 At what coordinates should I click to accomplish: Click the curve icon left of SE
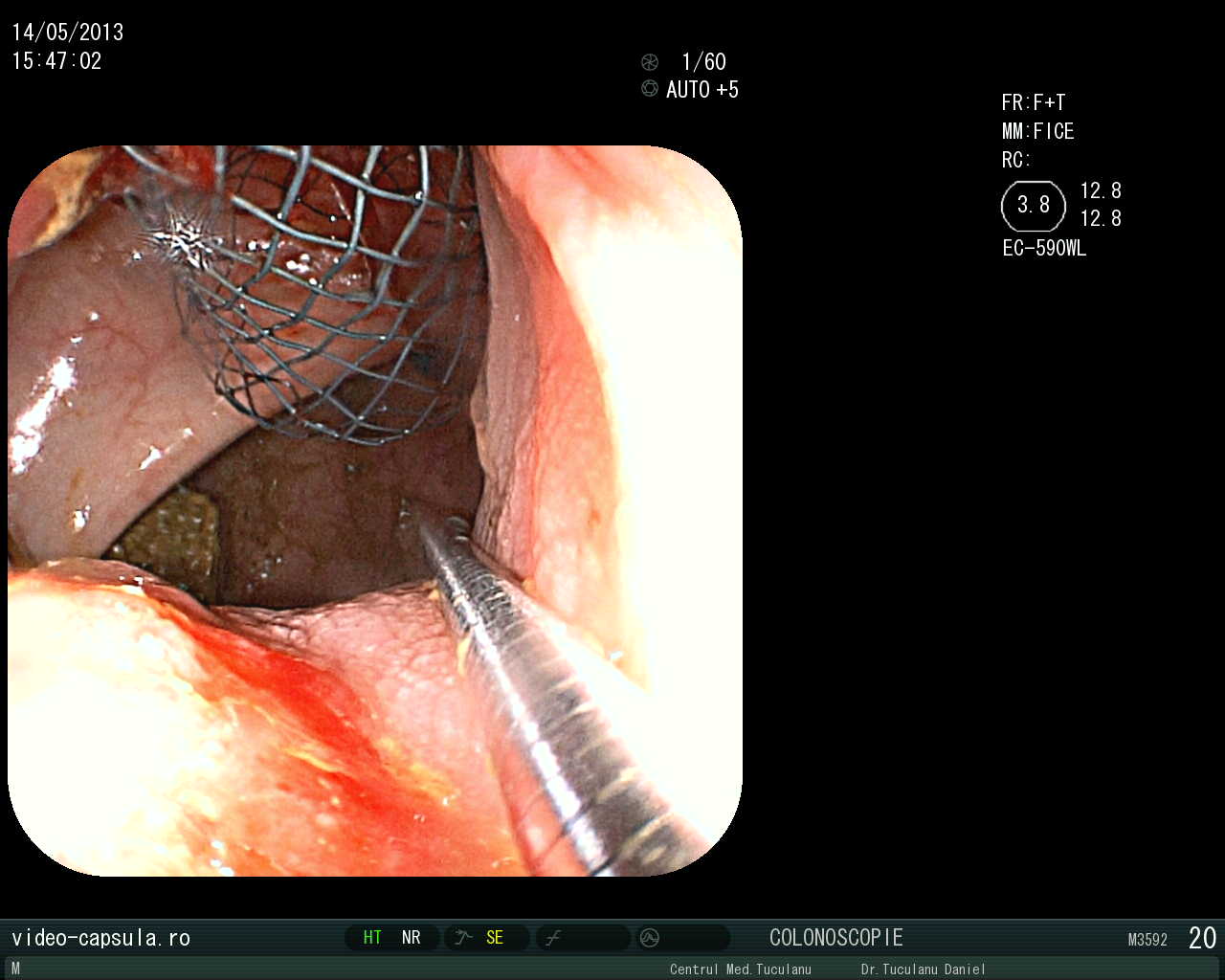click(464, 938)
